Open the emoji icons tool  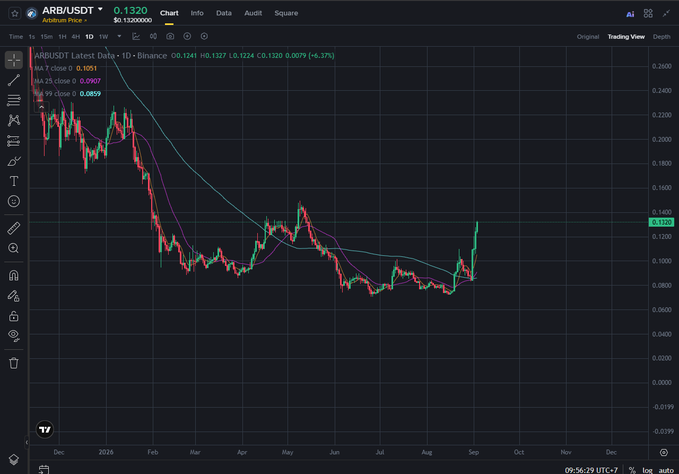14,201
